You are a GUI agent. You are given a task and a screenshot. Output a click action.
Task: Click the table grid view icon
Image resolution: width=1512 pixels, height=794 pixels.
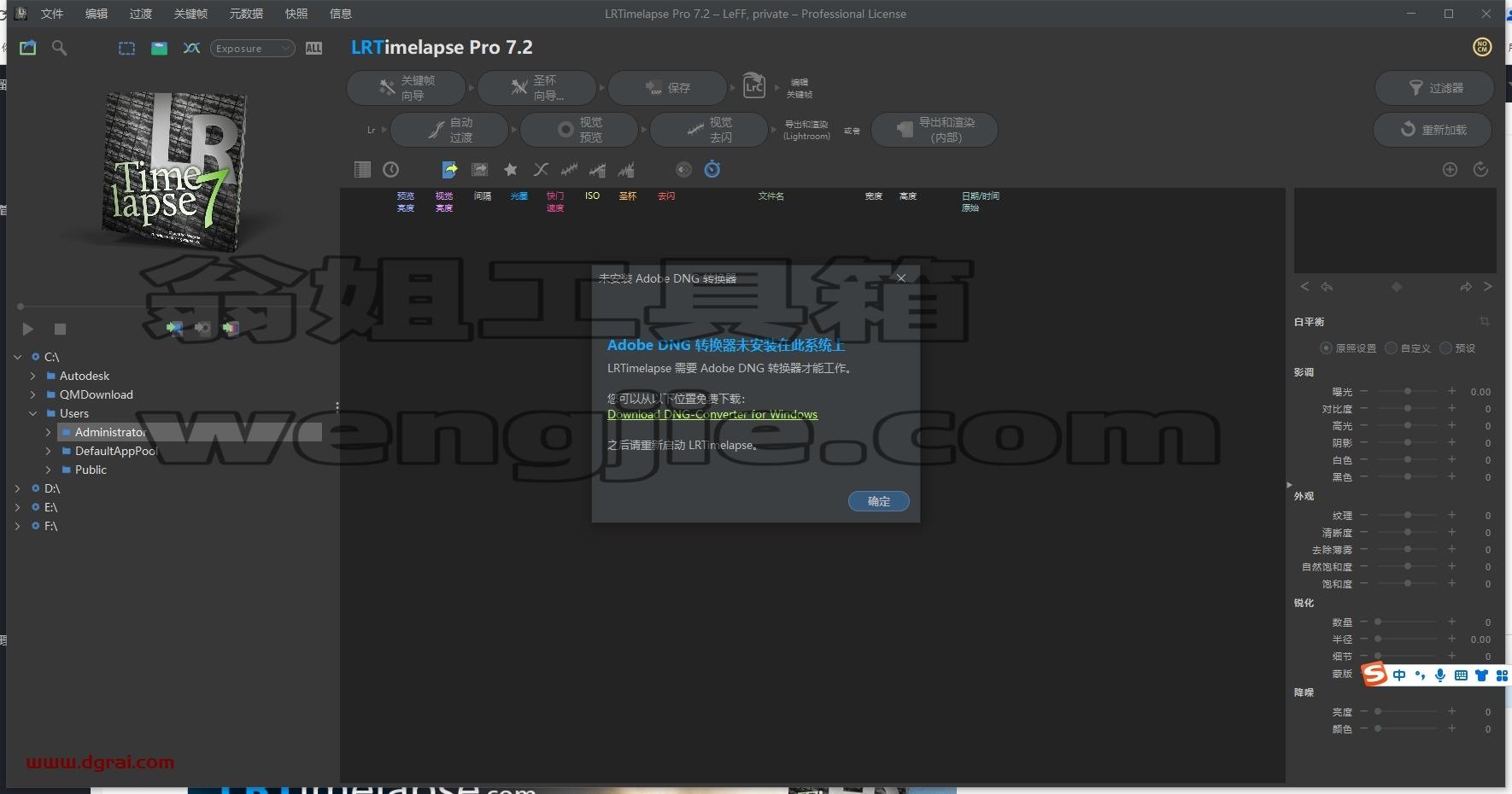[x=362, y=170]
